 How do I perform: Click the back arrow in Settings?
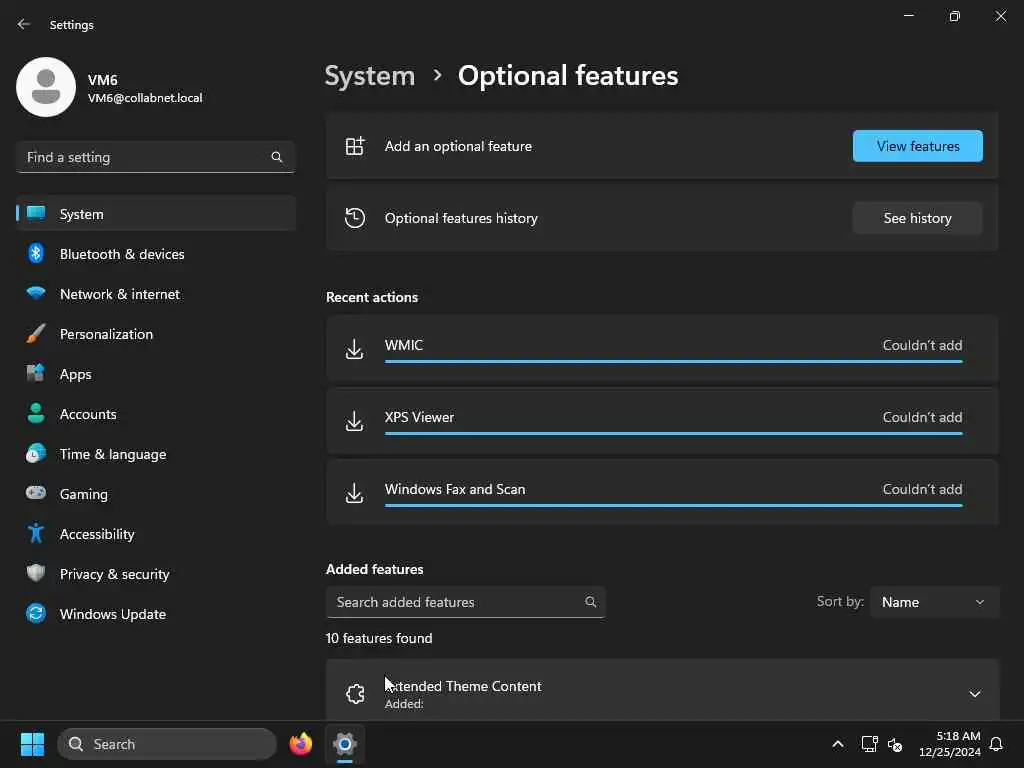click(24, 24)
